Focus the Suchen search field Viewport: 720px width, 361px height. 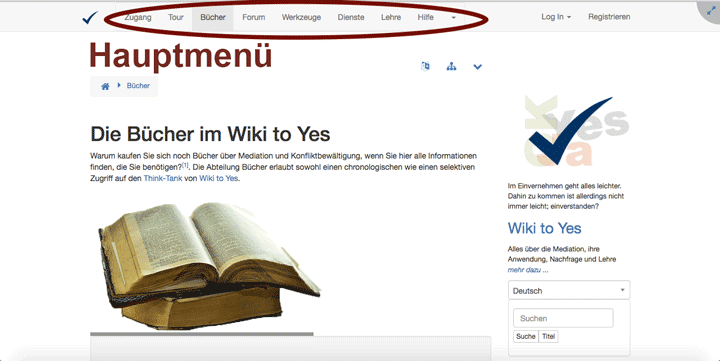coord(563,318)
